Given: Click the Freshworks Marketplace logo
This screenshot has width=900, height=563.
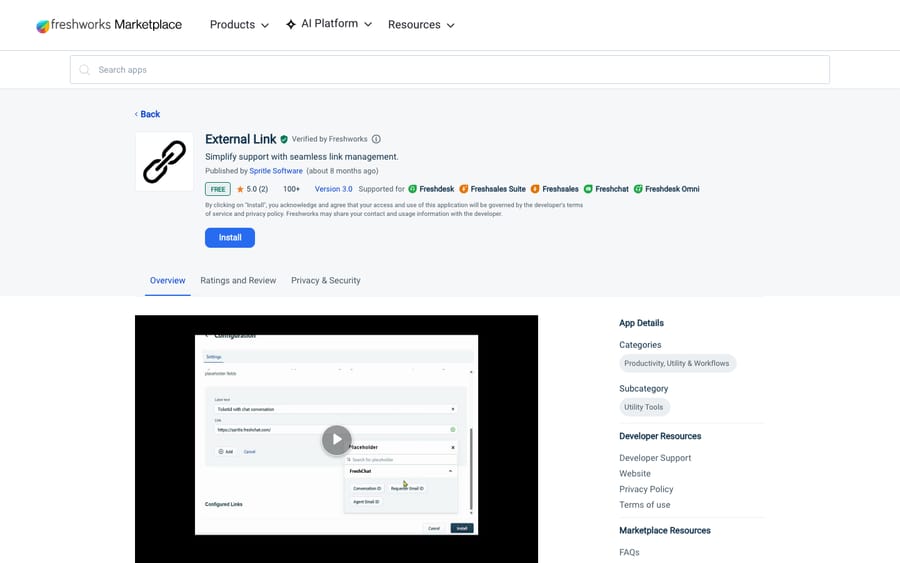Looking at the screenshot, I should (109, 25).
